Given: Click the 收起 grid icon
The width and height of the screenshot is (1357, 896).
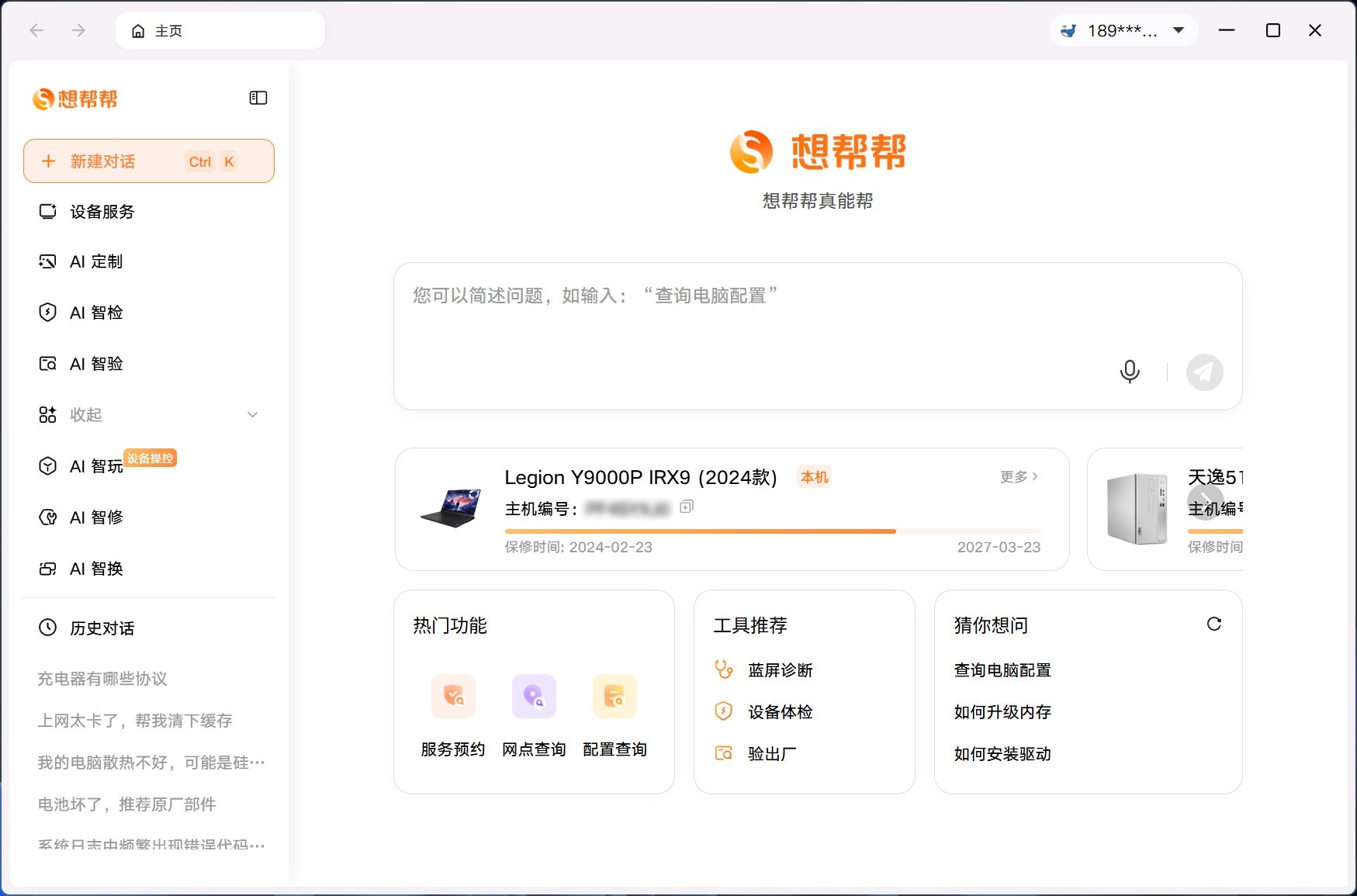Looking at the screenshot, I should [x=47, y=415].
